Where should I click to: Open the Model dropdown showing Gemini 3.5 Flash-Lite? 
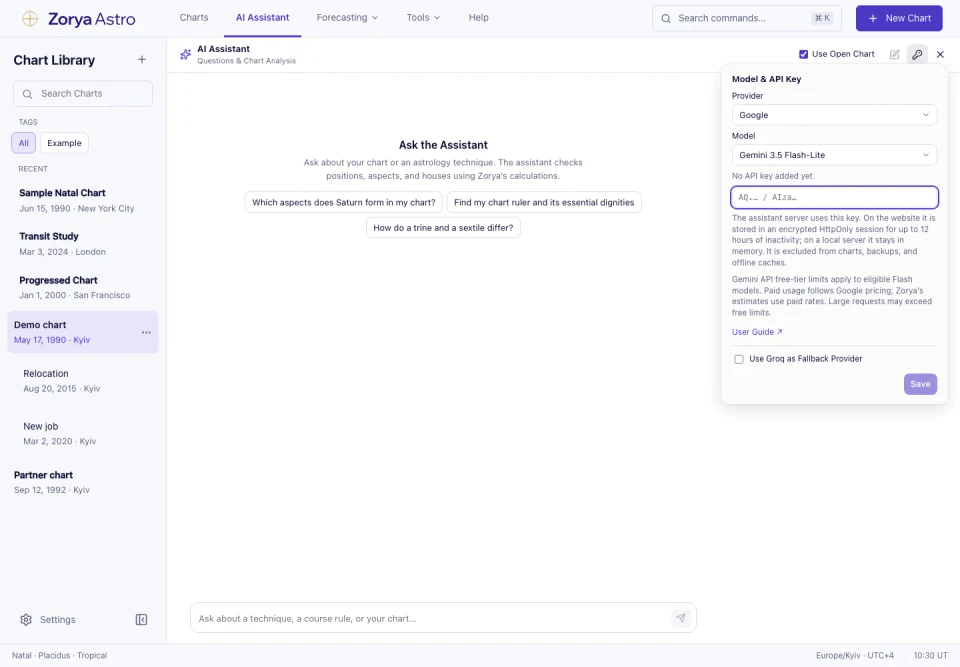[x=834, y=155]
